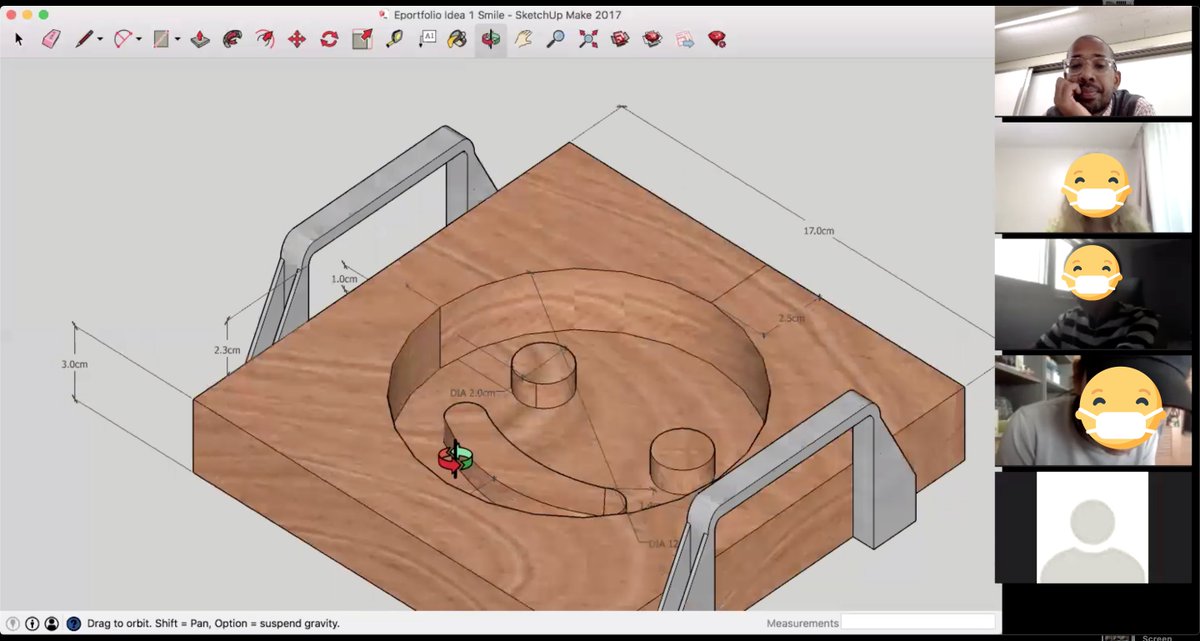Image resolution: width=1200 pixels, height=641 pixels.
Task: Open the Extension Manager ruby icon
Action: (x=717, y=39)
